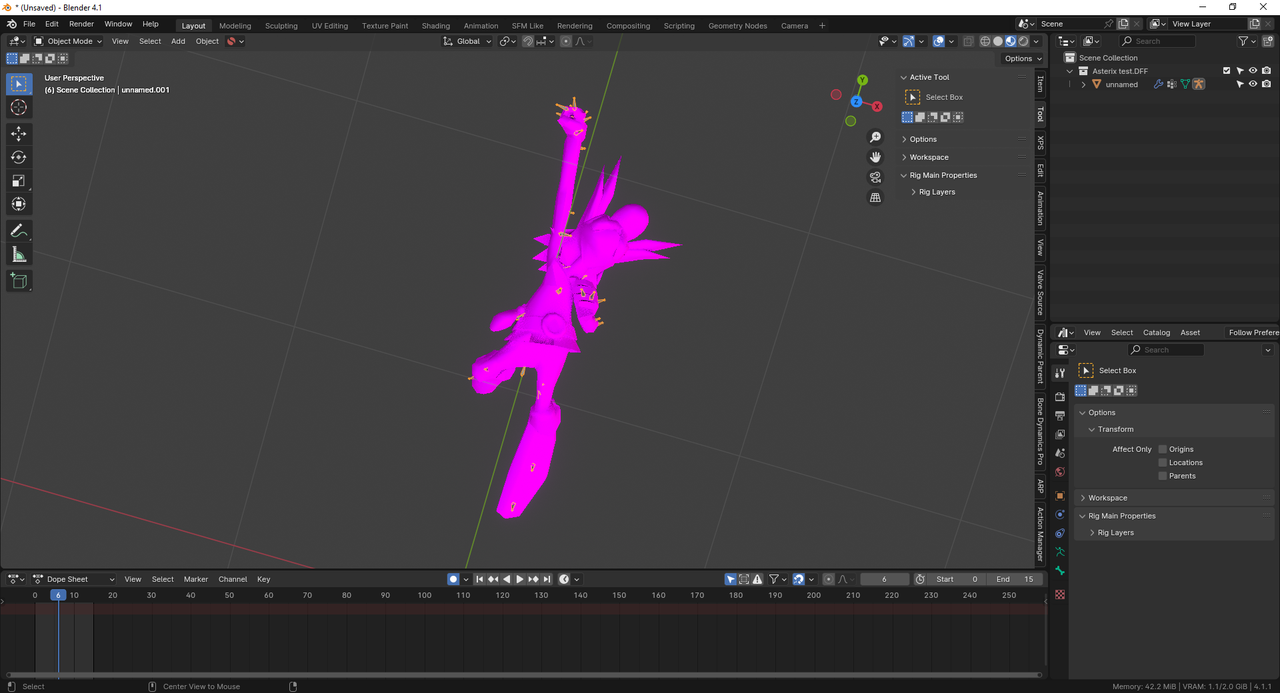Switch viewport to Material Preview shading
Viewport: 1280px width, 693px height.
click(1010, 41)
